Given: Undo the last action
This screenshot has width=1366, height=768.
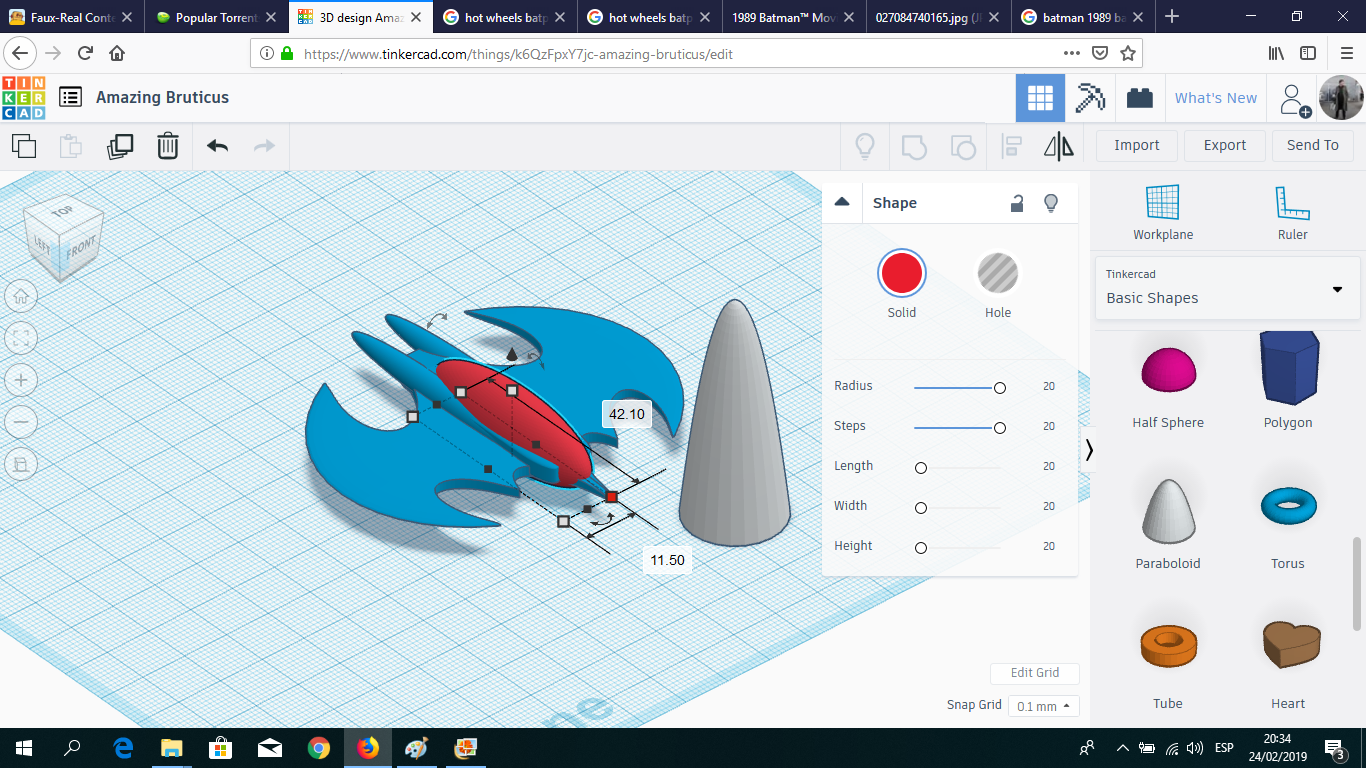Looking at the screenshot, I should click(x=218, y=146).
